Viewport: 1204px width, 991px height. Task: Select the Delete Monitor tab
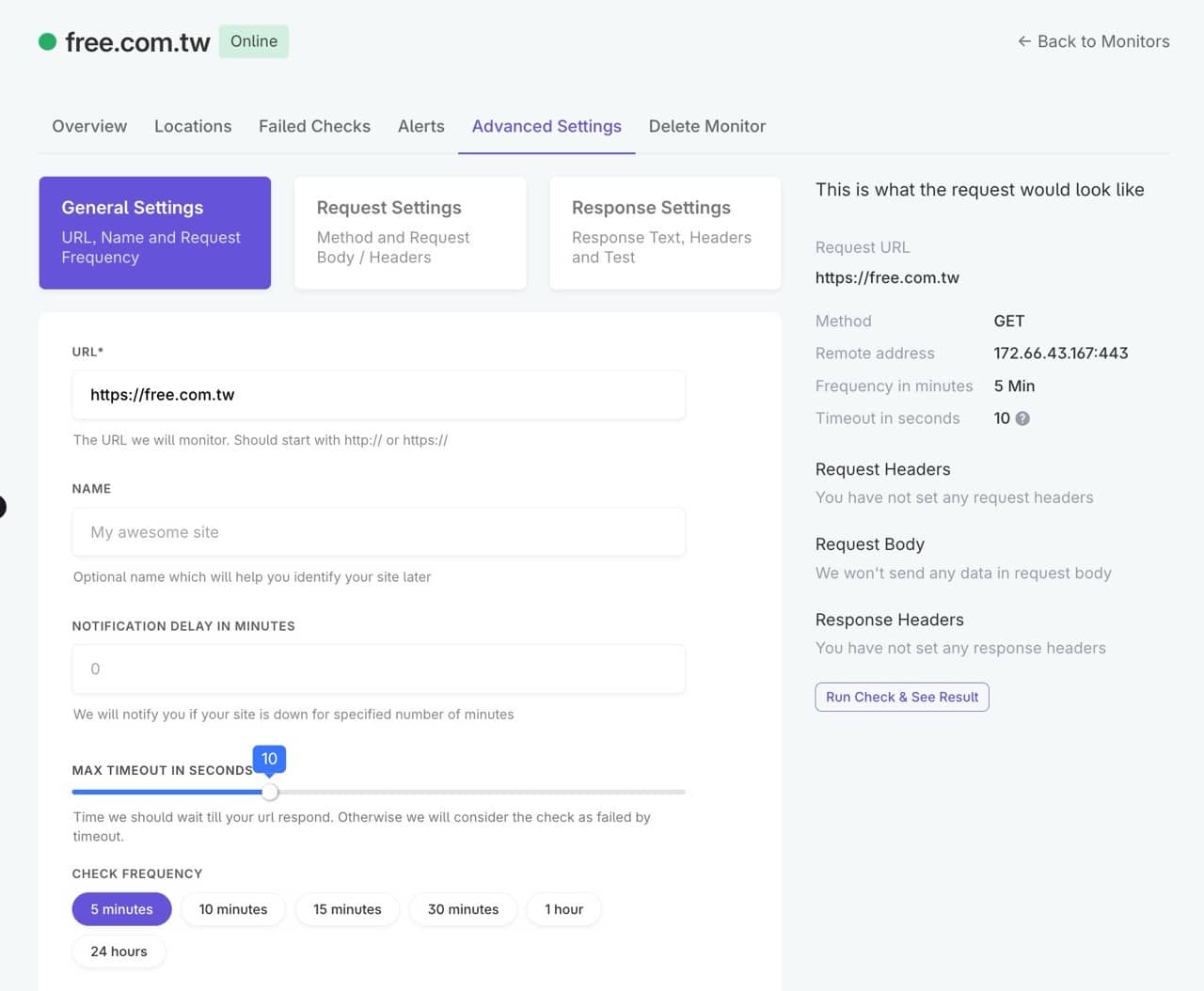click(706, 126)
